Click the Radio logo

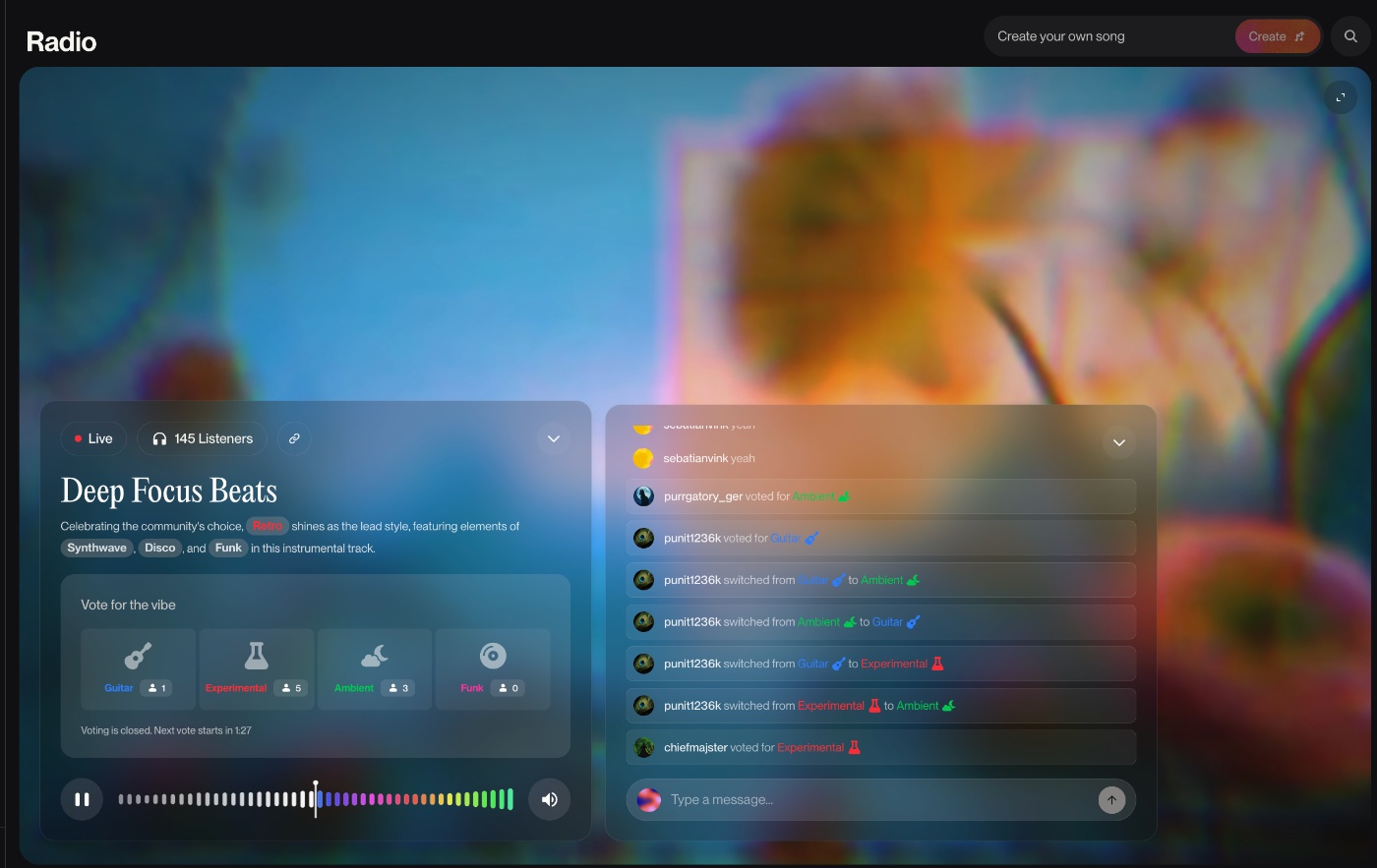[61, 41]
